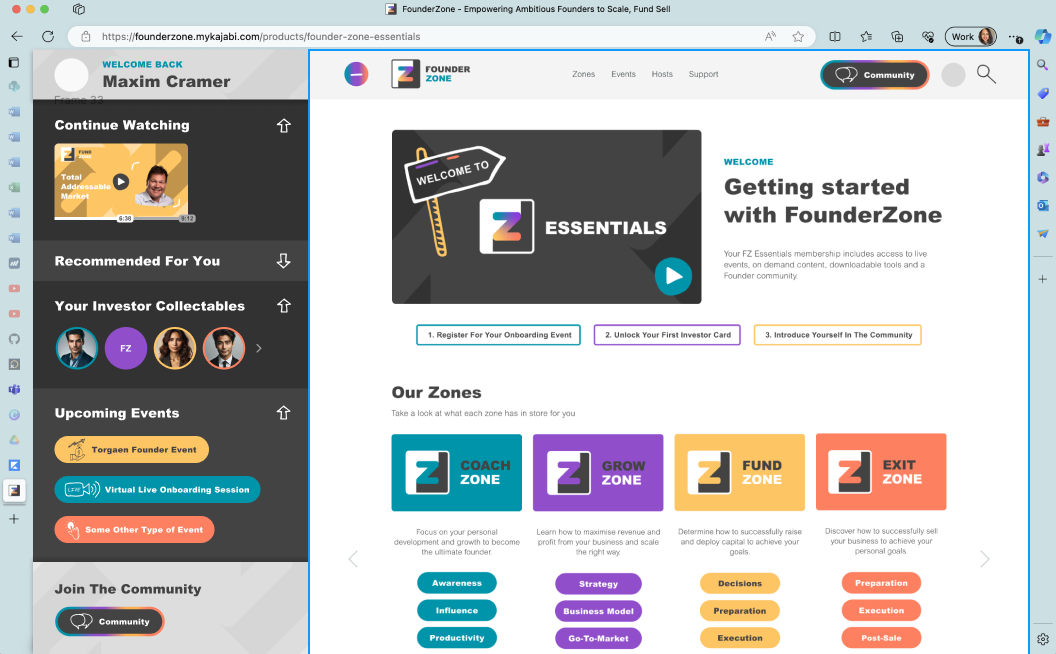1056x654 pixels.
Task: Collapse the Upcoming Events section
Action: [x=284, y=413]
